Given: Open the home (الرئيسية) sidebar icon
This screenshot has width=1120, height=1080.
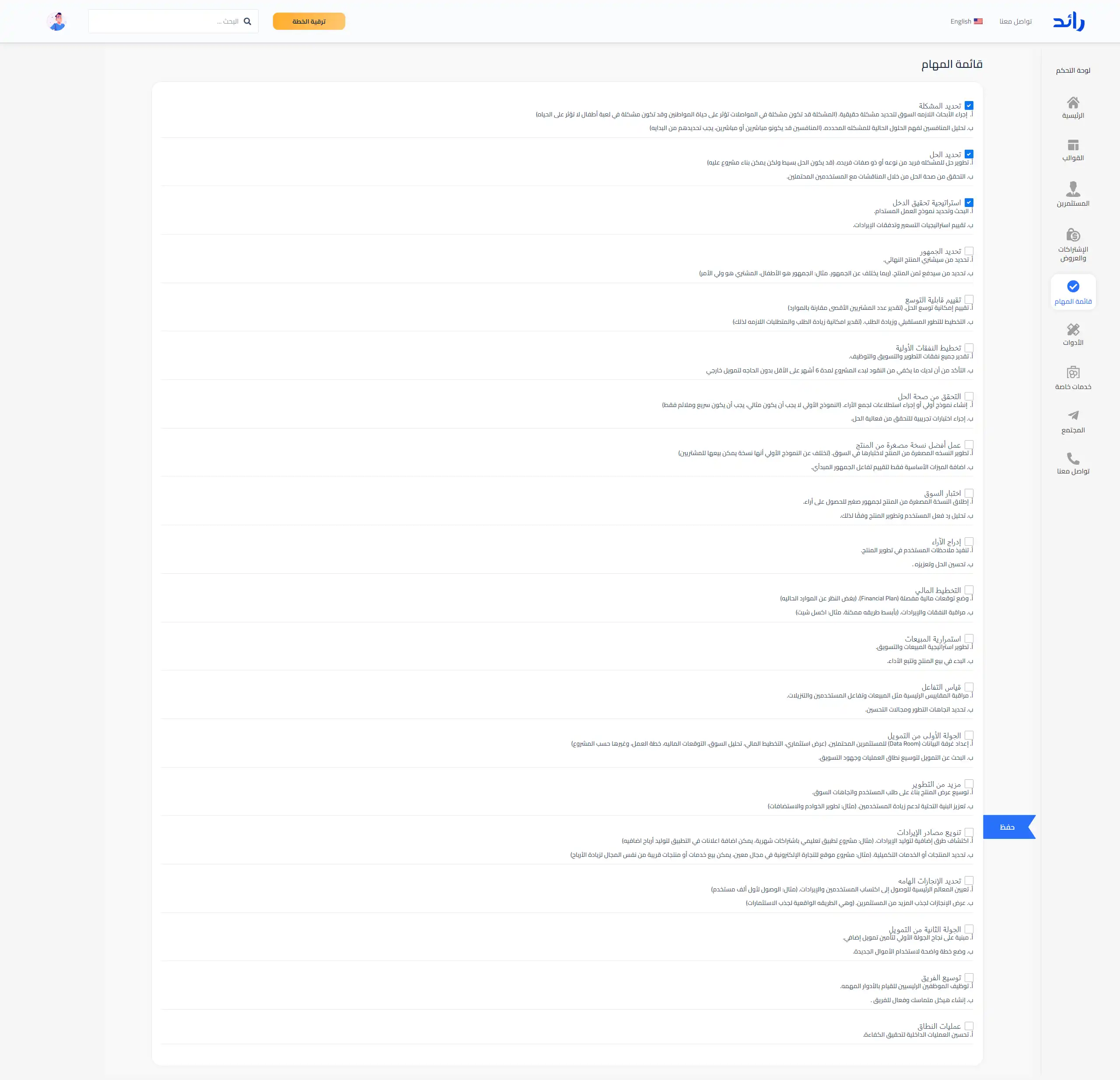Looking at the screenshot, I should point(1073,103).
